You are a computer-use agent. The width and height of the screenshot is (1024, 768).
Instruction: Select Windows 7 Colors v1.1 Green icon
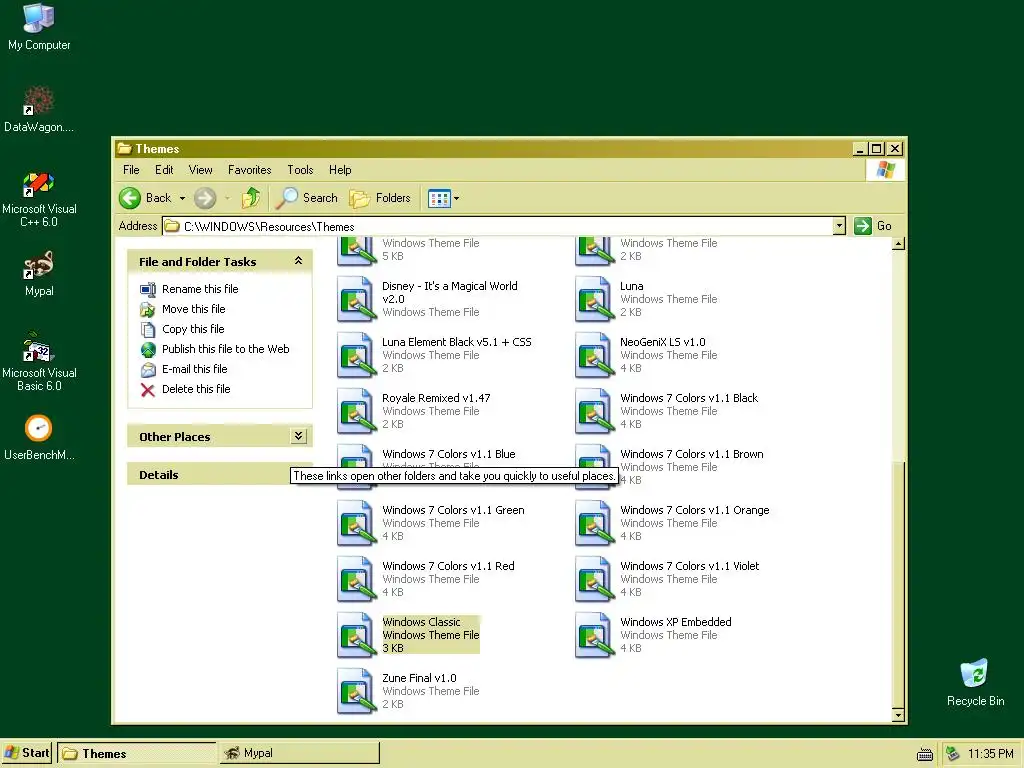357,523
